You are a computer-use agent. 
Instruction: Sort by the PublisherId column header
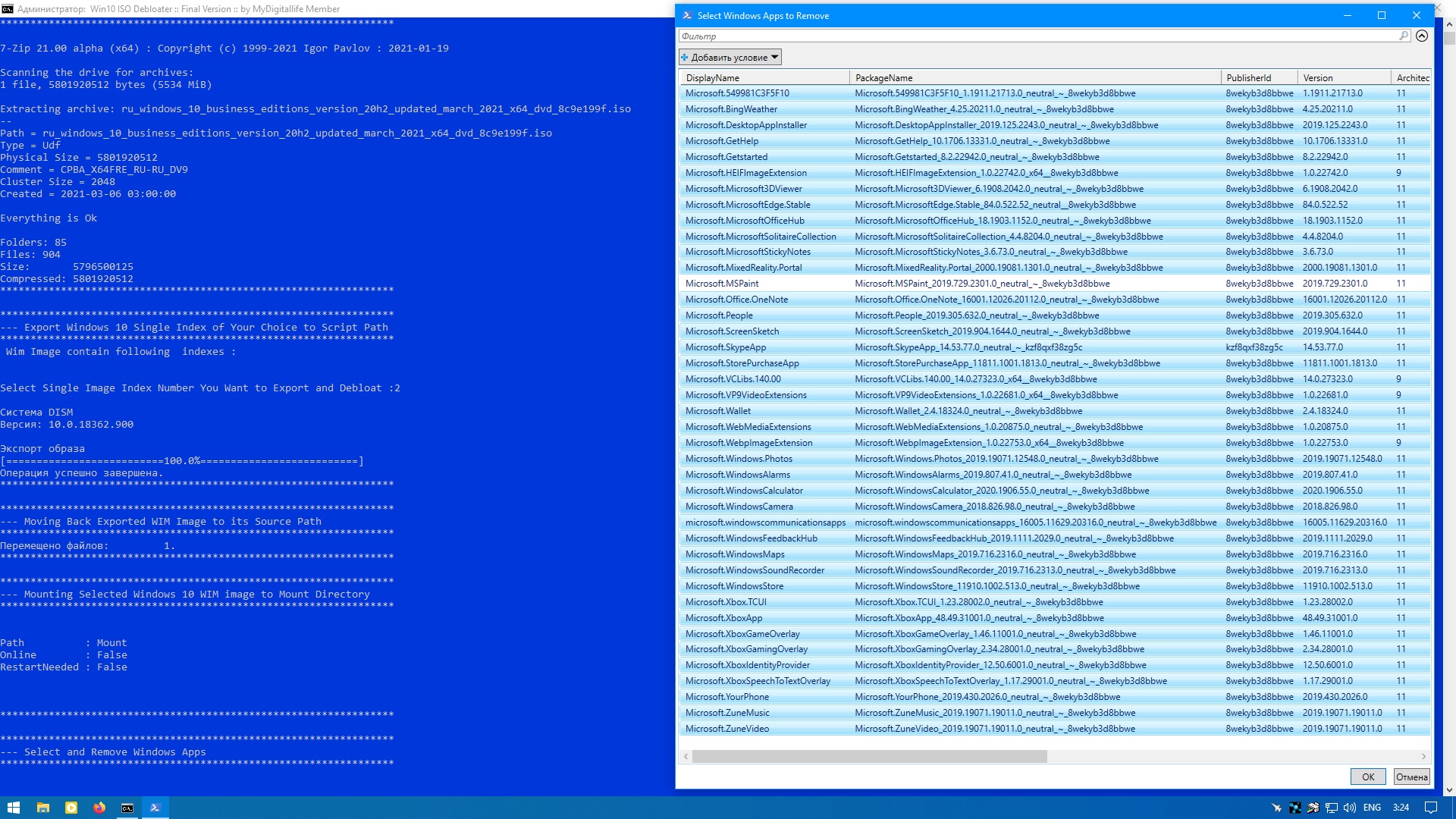(1258, 77)
